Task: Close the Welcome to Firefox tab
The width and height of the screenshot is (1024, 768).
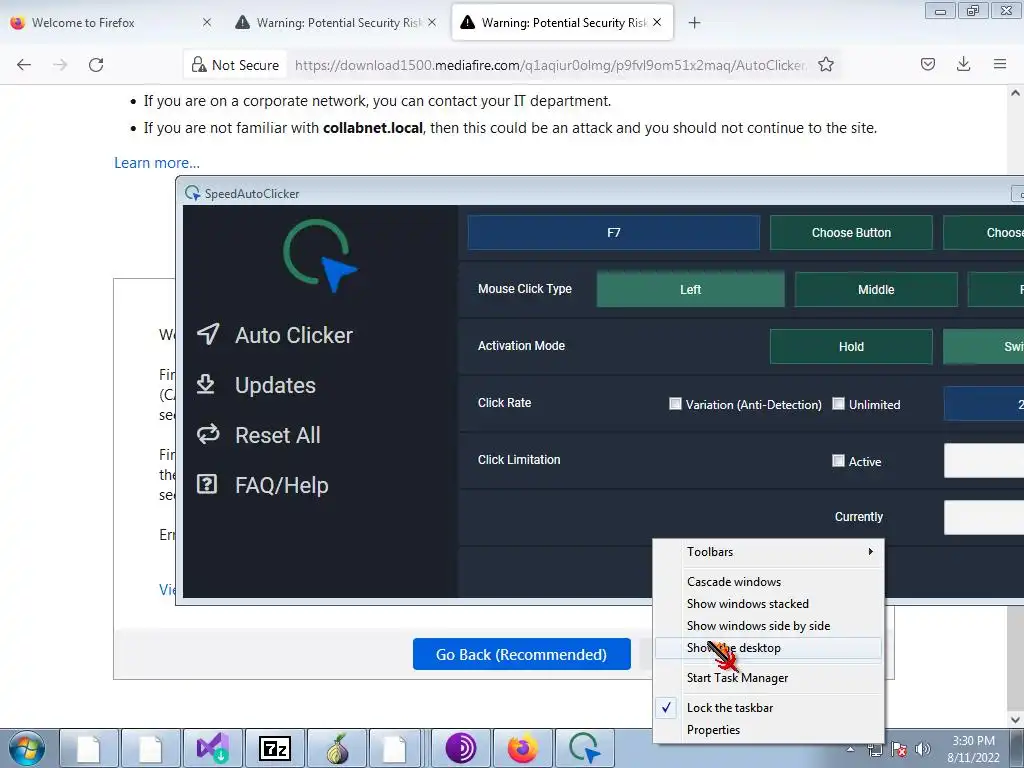Action: click(206, 22)
